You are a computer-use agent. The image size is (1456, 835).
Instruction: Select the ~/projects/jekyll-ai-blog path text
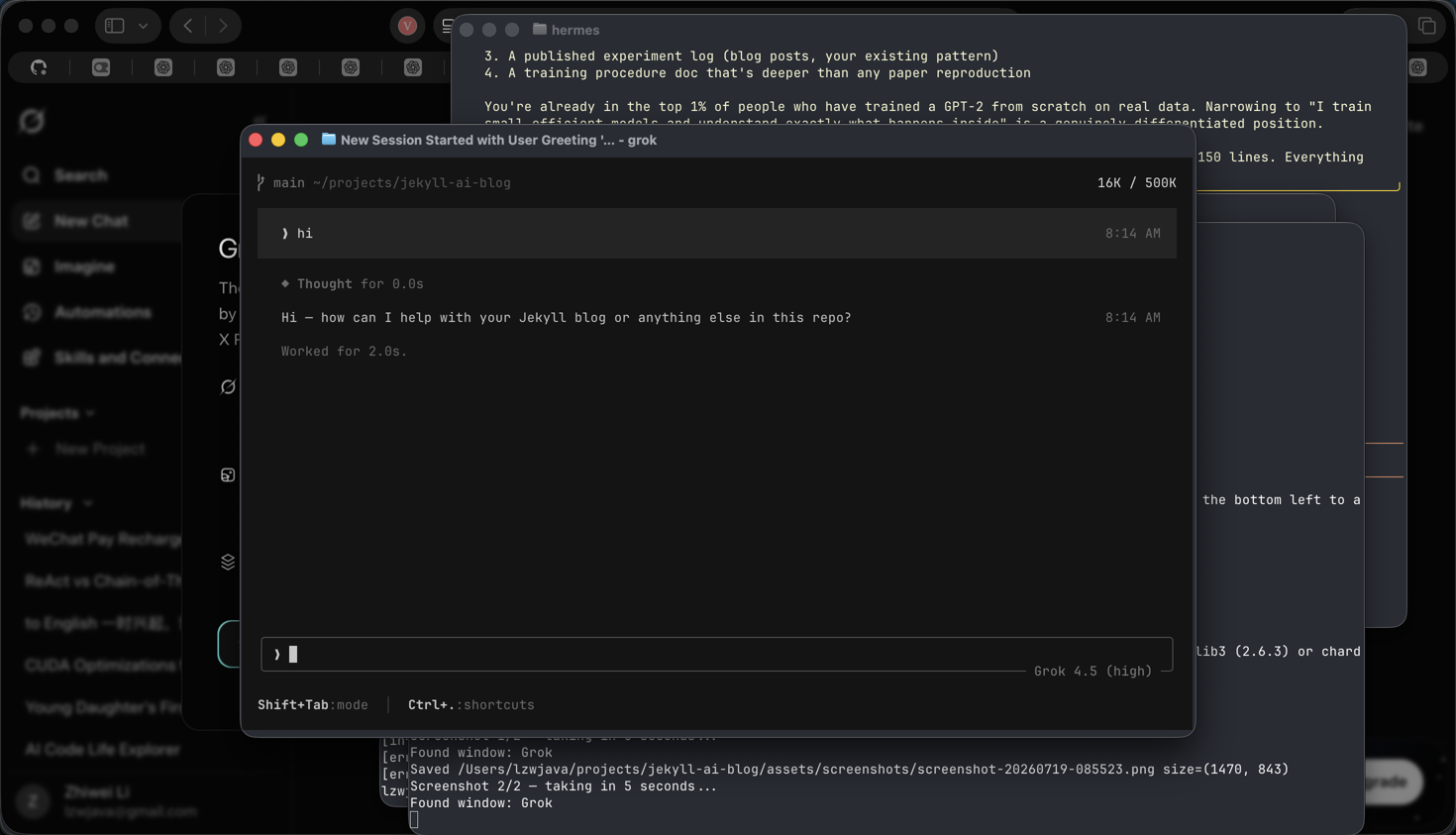pos(412,183)
